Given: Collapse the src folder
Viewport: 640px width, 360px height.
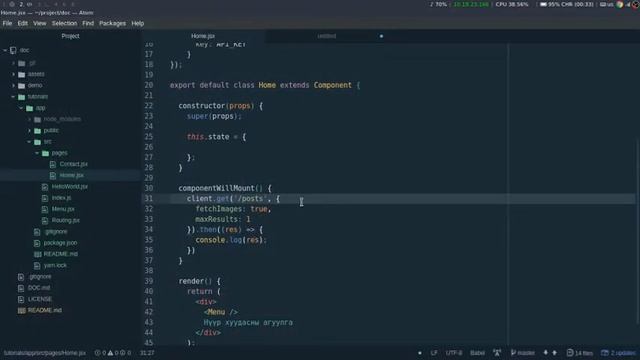Looking at the screenshot, I should coord(29,142).
